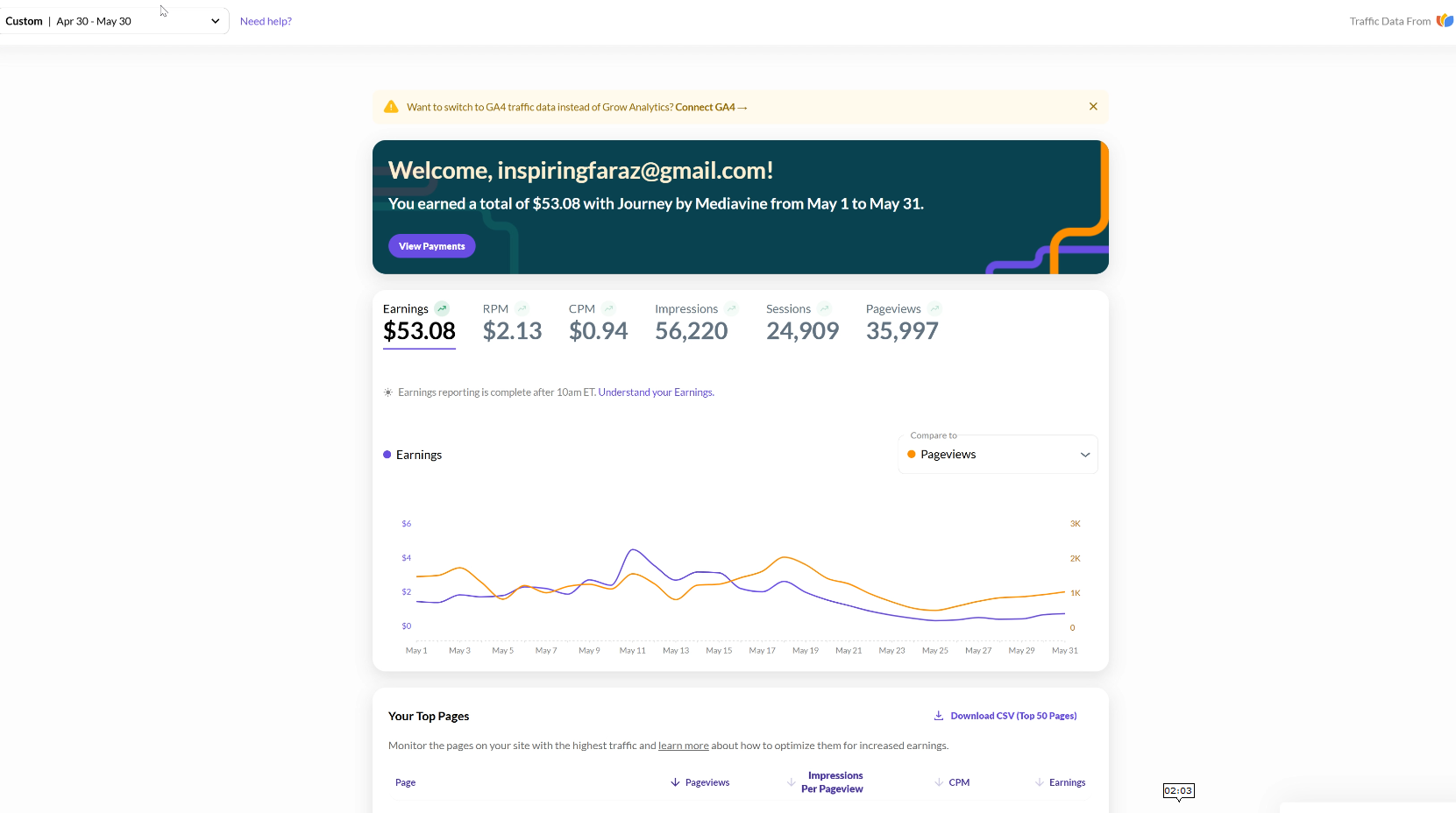Viewport: 1456px width, 813px height.
Task: Click the May 19 label on the chart axis
Action: point(806,650)
